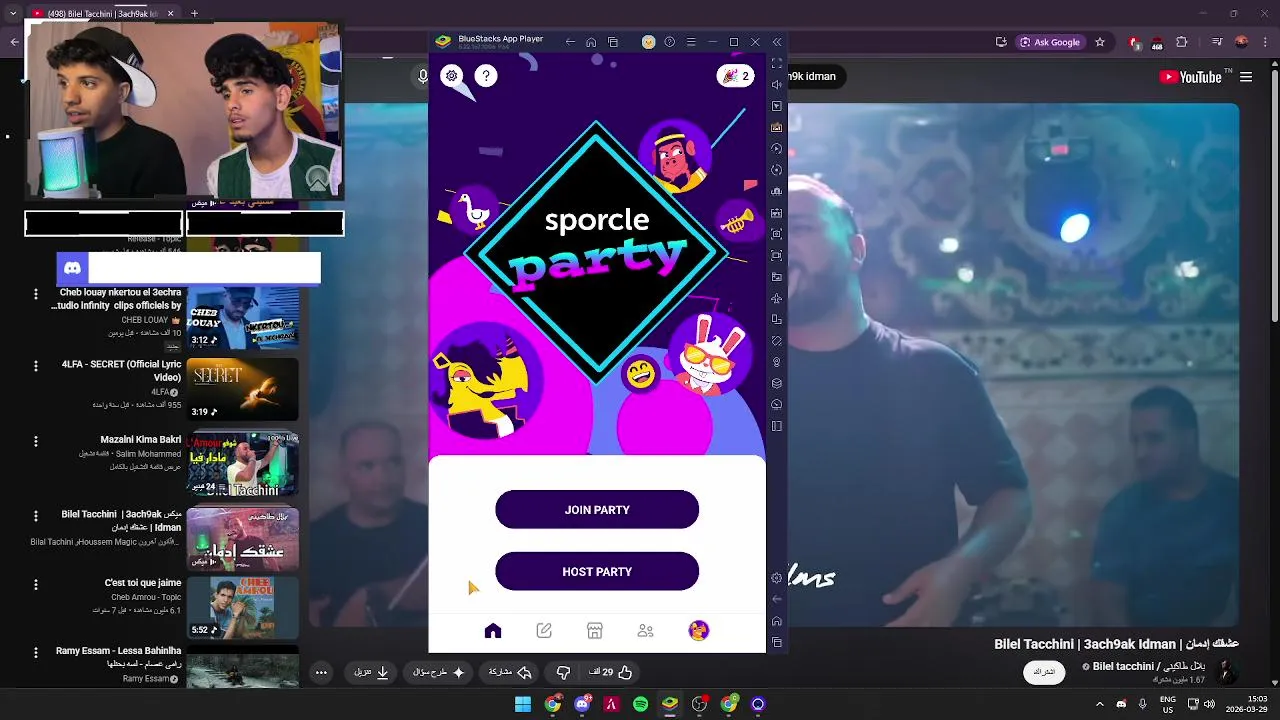Open Cheb Louay video thumbnail

tap(242, 318)
